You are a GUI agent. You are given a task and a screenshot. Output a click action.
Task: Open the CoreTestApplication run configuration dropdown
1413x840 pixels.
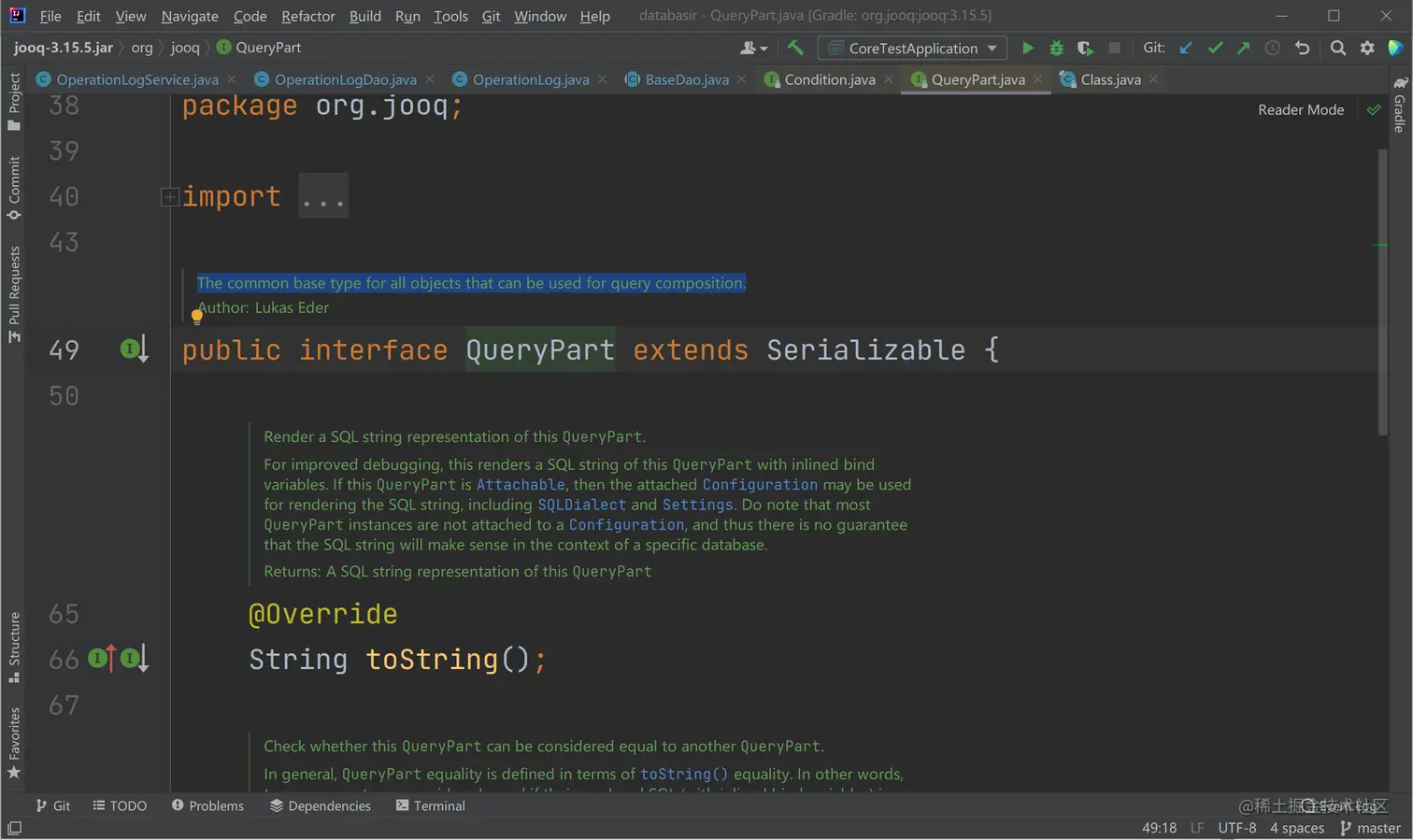[x=912, y=48]
